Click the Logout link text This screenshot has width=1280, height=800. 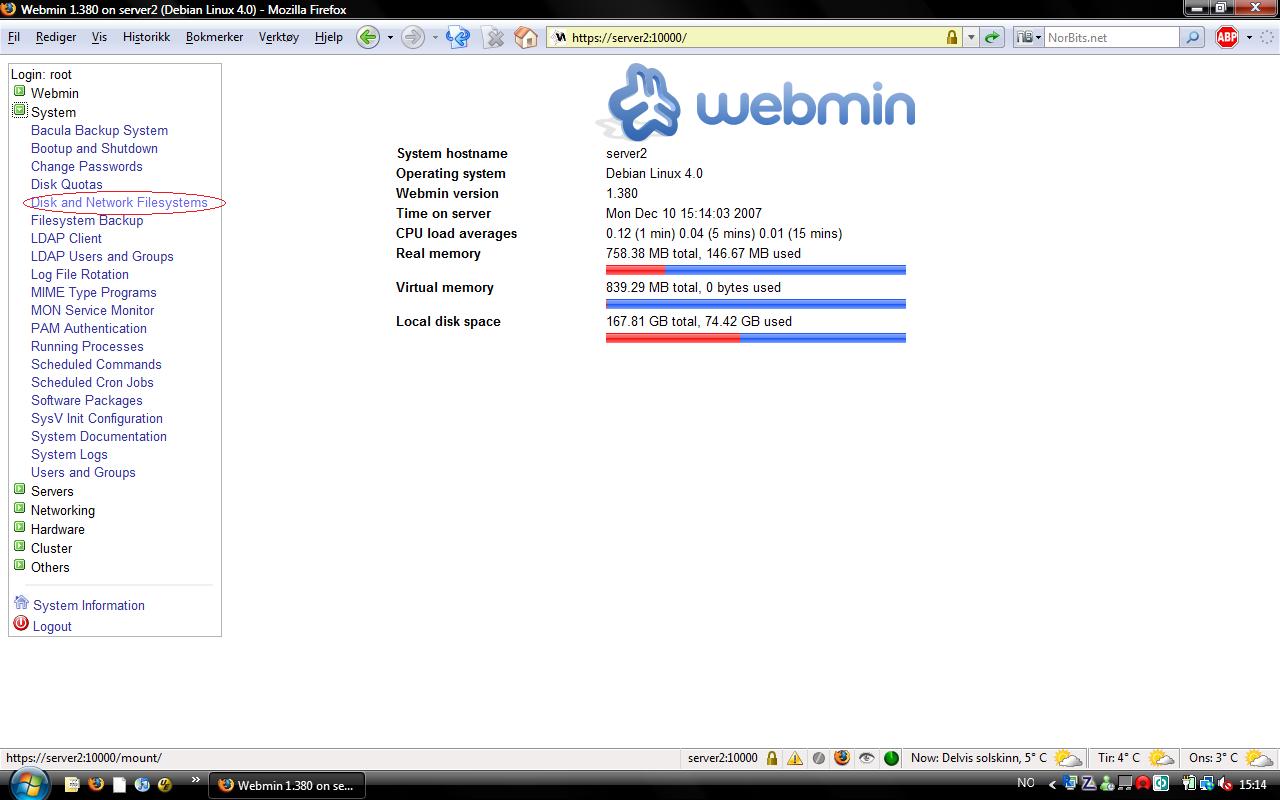tap(52, 626)
